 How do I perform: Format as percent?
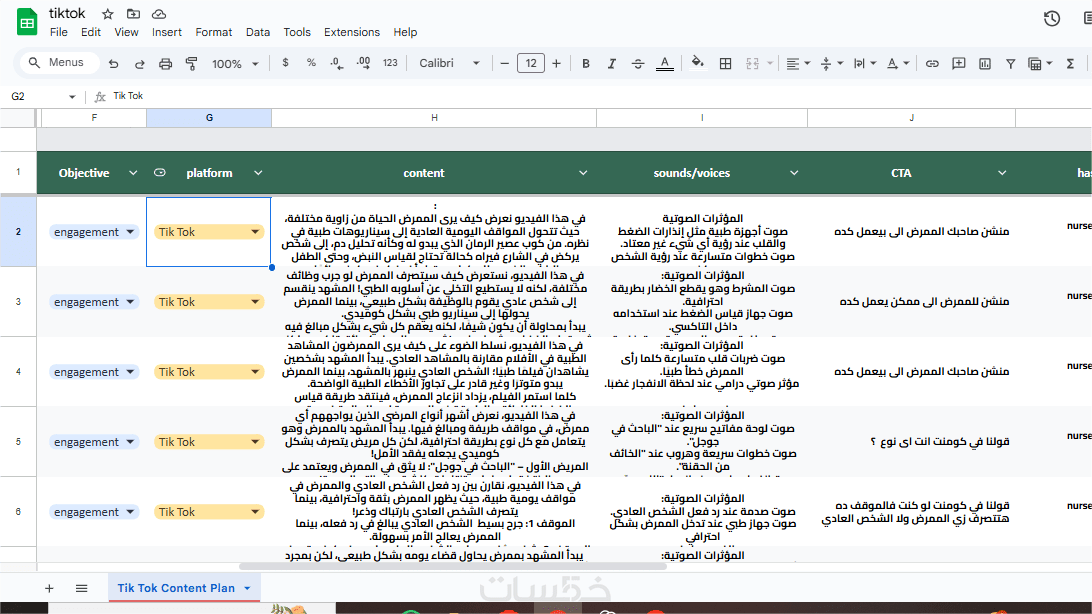tap(311, 63)
